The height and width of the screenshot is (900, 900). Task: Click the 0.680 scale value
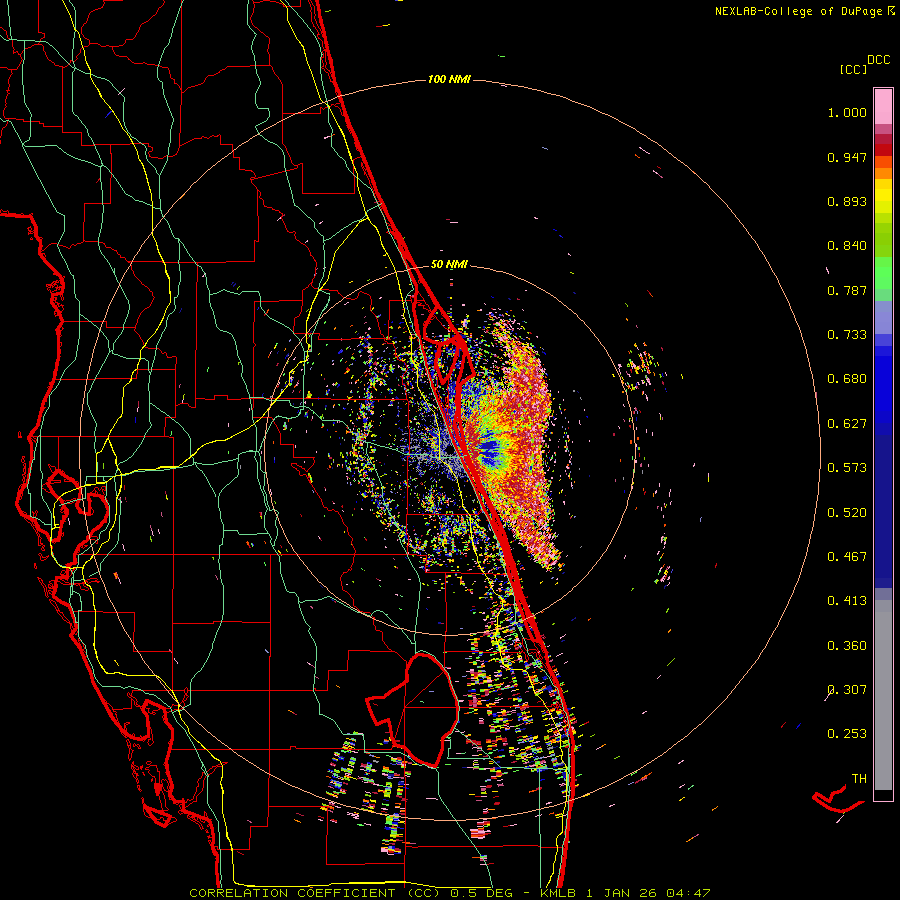(847, 379)
